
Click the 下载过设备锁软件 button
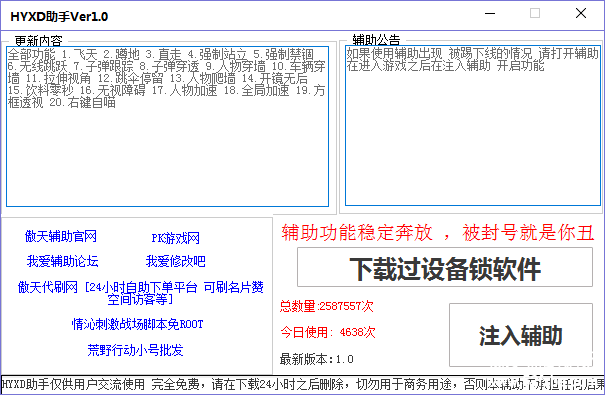point(444,267)
